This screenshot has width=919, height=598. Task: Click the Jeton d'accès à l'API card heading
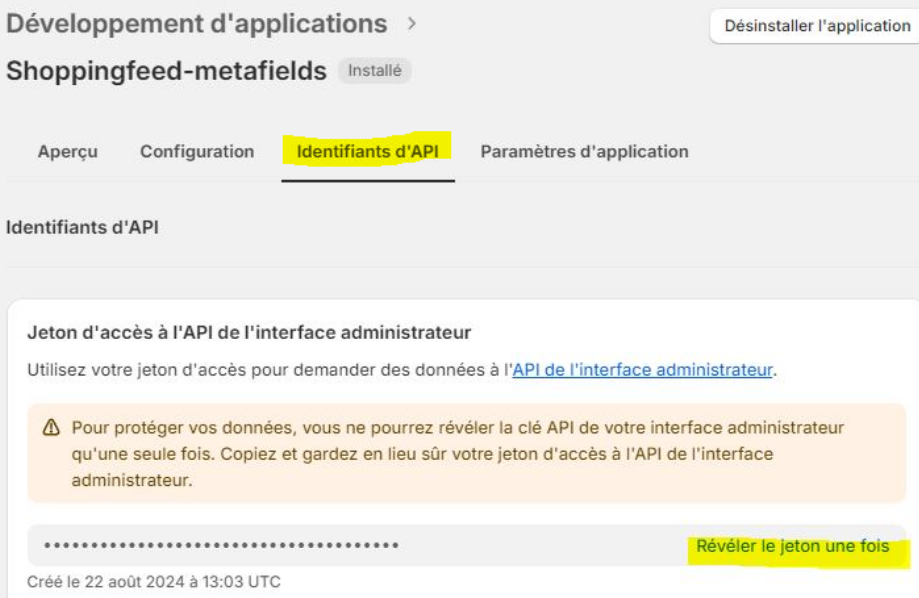click(249, 332)
